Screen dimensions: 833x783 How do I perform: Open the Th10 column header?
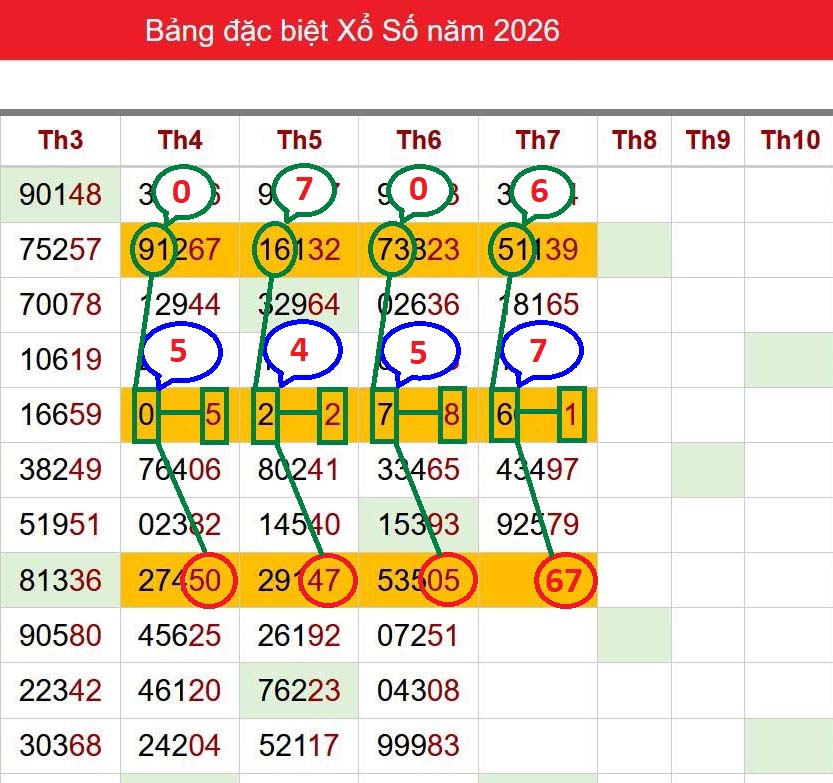(790, 140)
